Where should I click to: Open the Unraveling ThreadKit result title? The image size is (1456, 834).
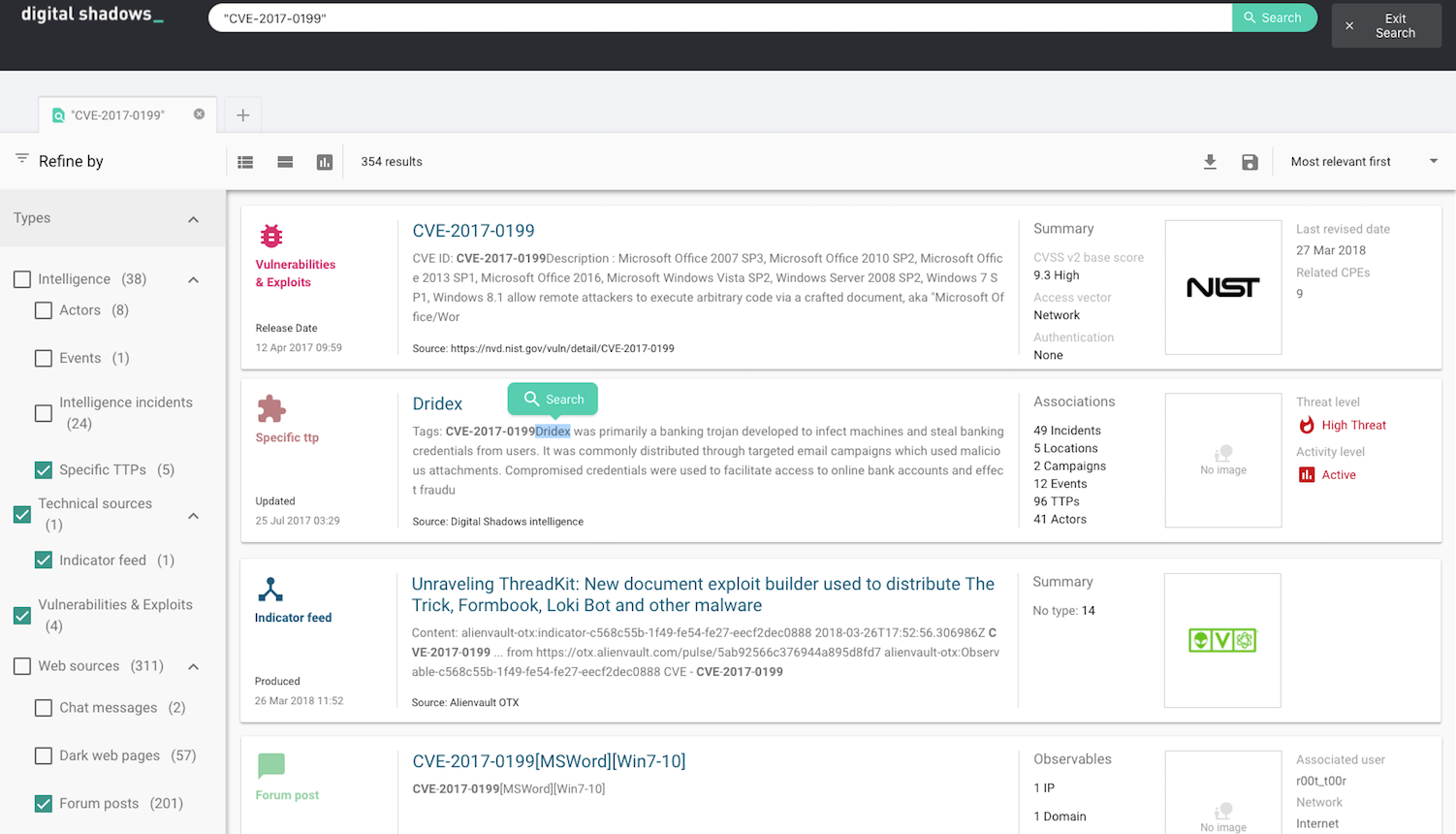pos(703,594)
